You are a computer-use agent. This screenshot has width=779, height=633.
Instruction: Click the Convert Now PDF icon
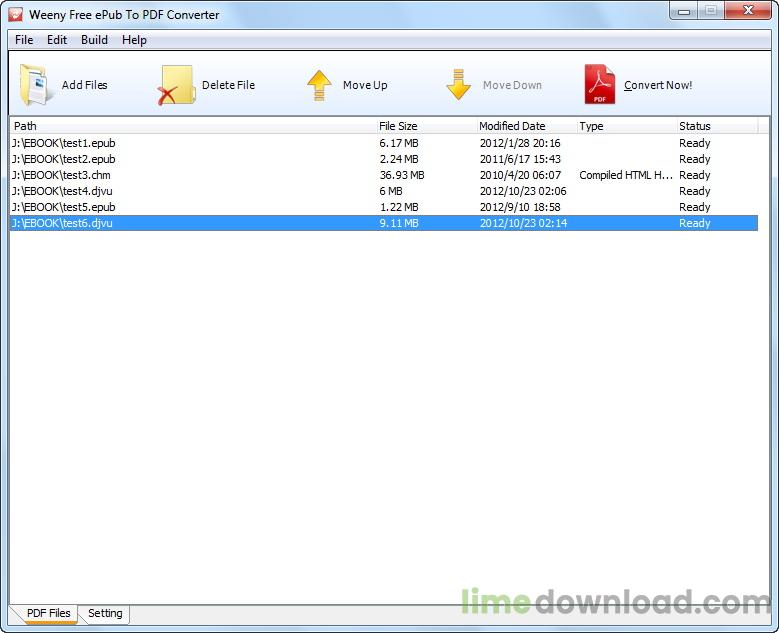click(x=599, y=85)
